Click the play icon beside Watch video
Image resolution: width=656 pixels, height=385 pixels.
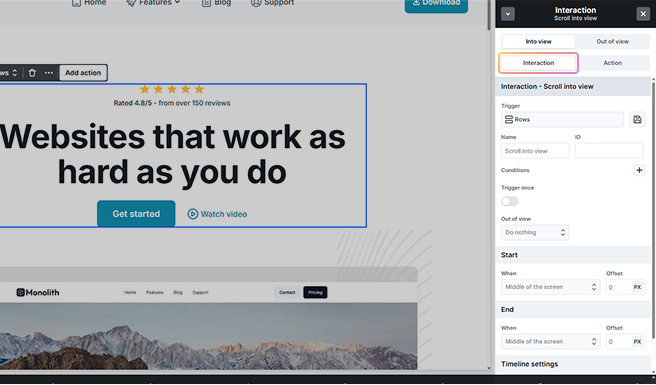[192, 214]
